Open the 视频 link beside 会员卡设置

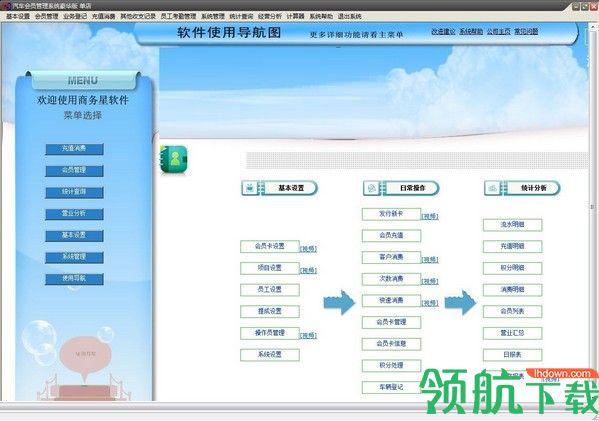[308, 249]
